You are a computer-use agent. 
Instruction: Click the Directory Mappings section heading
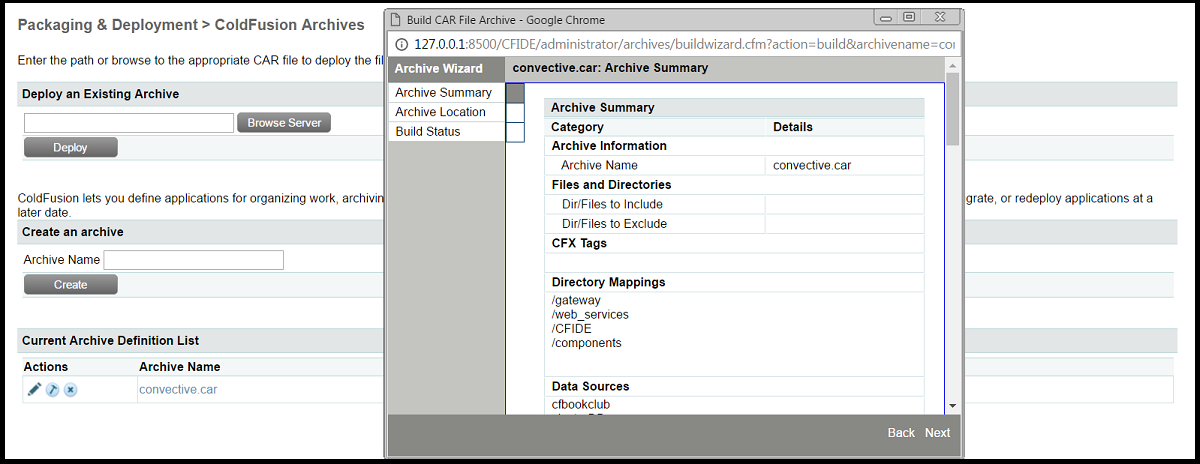point(608,282)
